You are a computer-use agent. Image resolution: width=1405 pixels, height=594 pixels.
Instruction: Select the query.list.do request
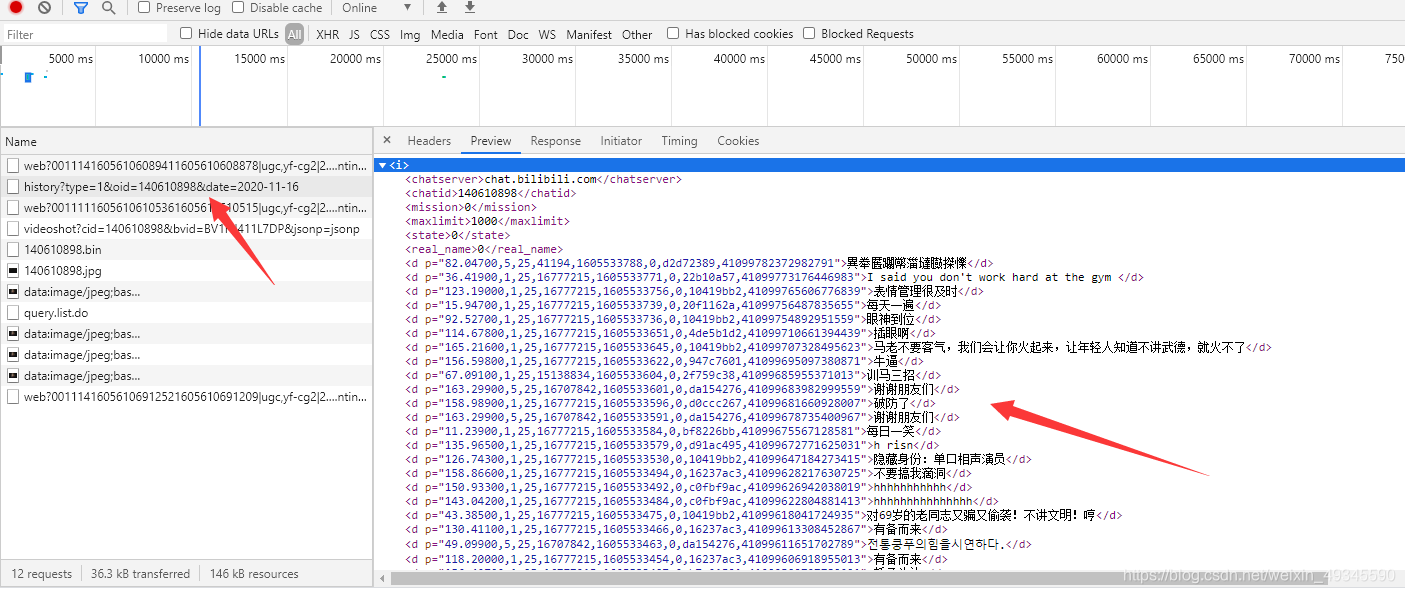tap(186, 313)
